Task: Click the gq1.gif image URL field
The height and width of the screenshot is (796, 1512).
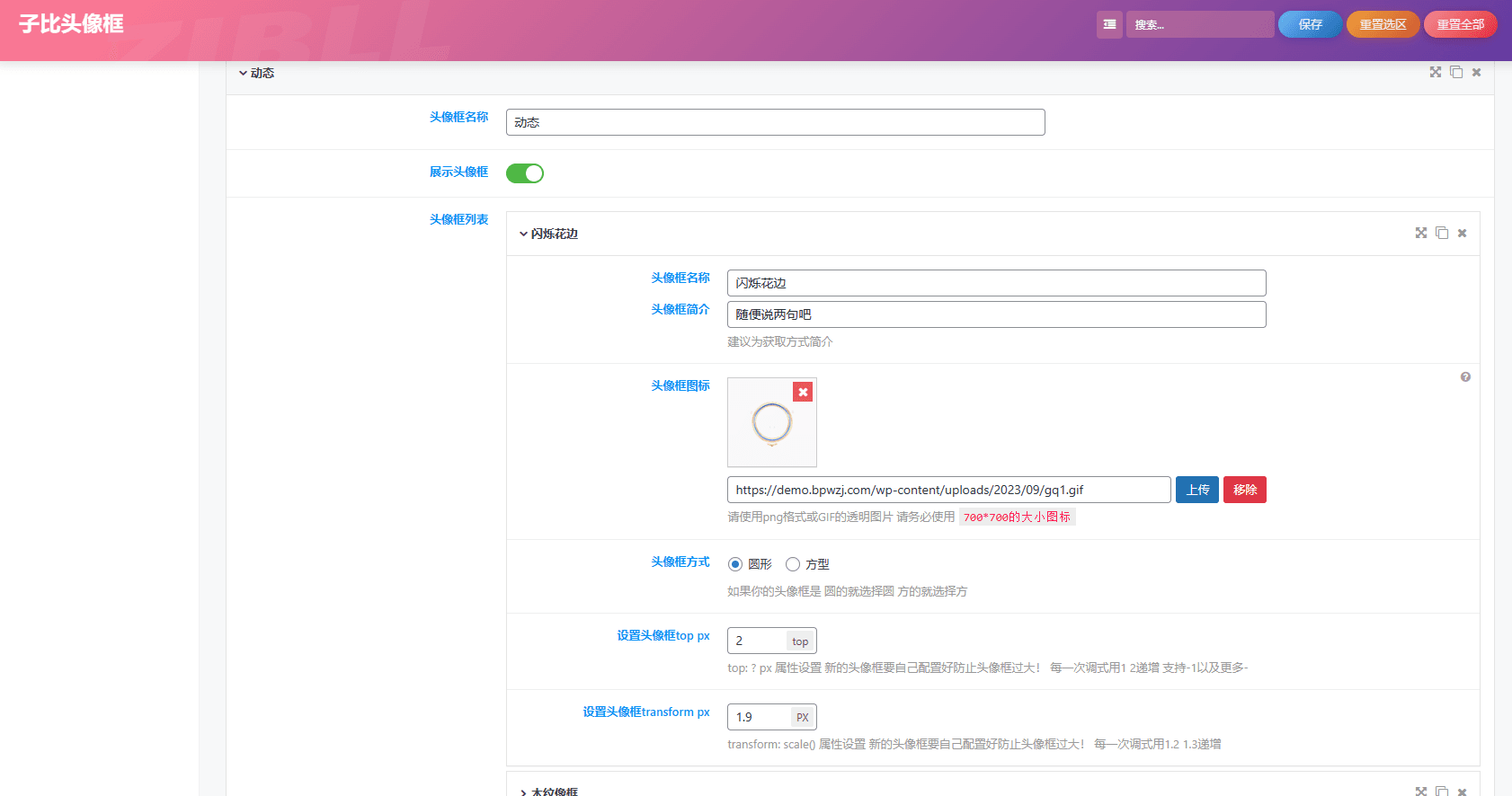Action: [x=948, y=490]
